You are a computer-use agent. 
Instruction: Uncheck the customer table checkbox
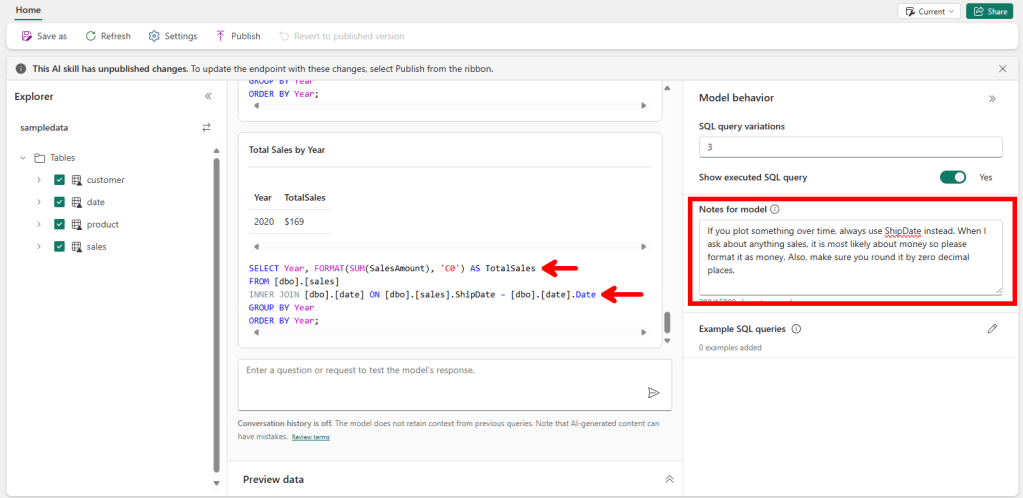tap(60, 180)
